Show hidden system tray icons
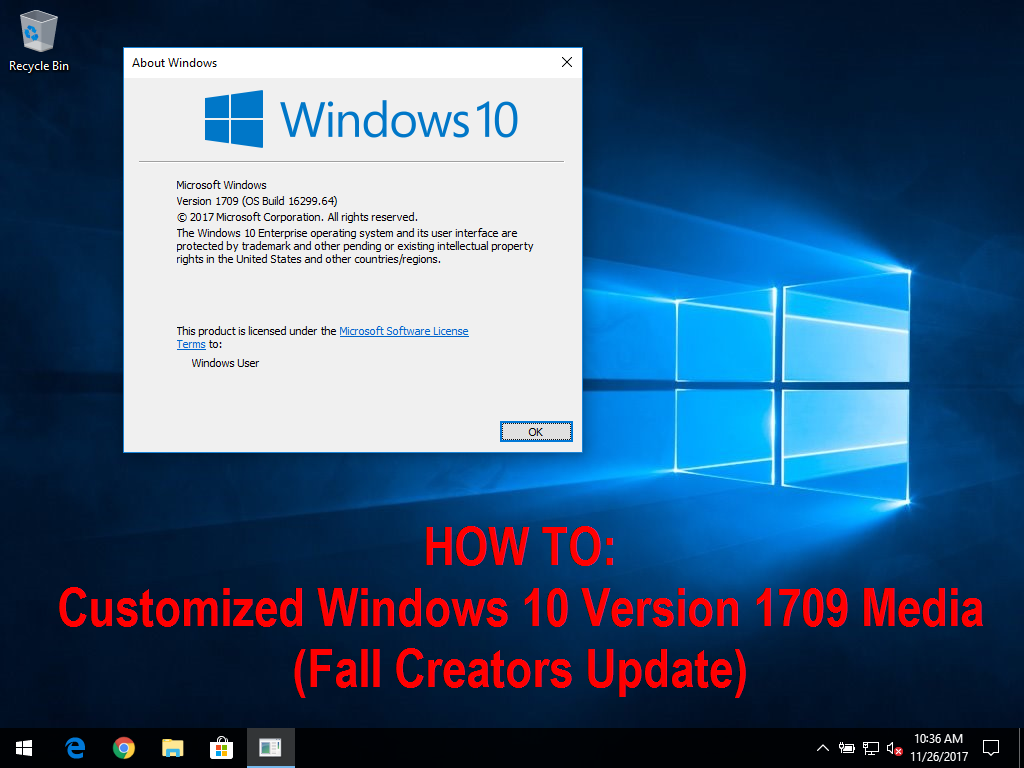 [x=823, y=748]
